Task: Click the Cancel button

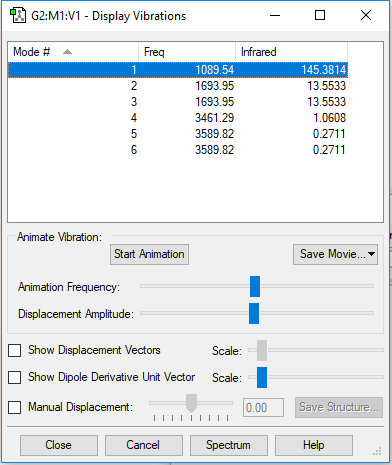Action: click(144, 445)
